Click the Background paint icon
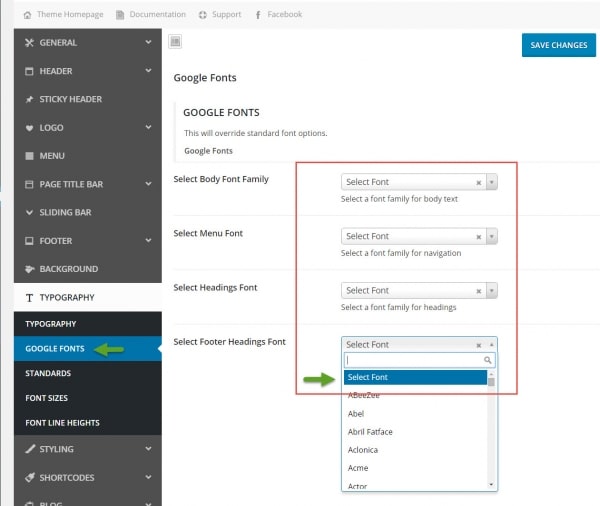600x506 pixels. (x=29, y=269)
